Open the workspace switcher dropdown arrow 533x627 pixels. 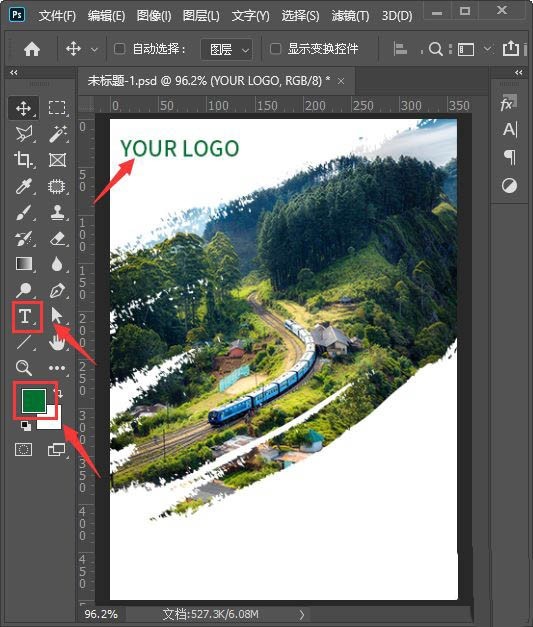coord(487,49)
